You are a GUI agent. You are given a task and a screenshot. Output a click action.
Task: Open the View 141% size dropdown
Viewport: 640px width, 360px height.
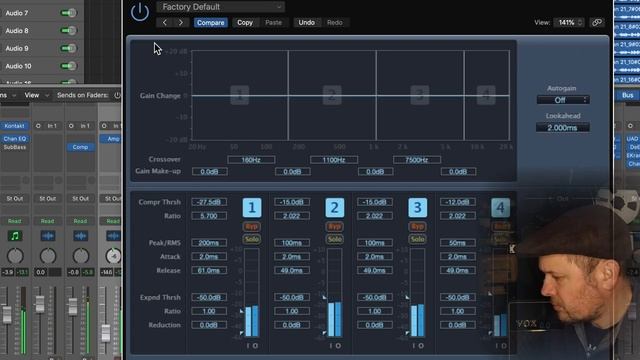click(x=568, y=22)
